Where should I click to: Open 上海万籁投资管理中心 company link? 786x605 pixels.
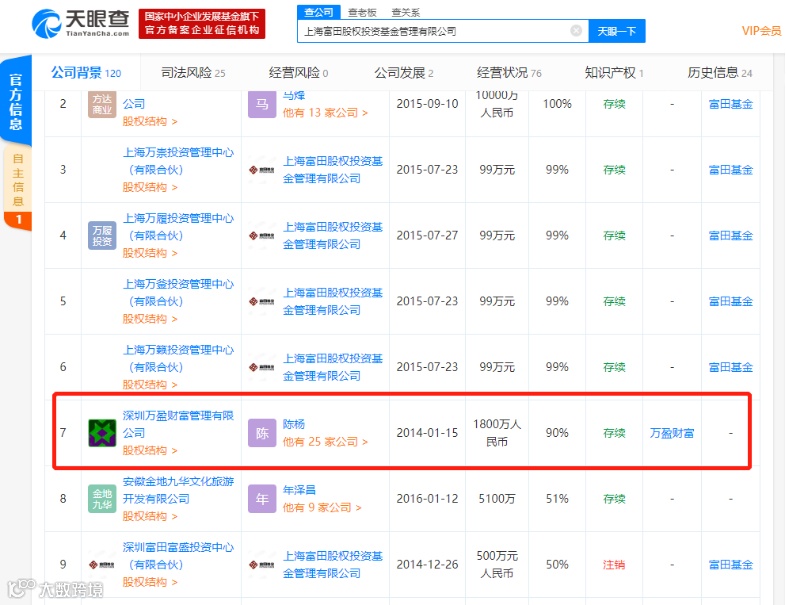click(x=178, y=358)
